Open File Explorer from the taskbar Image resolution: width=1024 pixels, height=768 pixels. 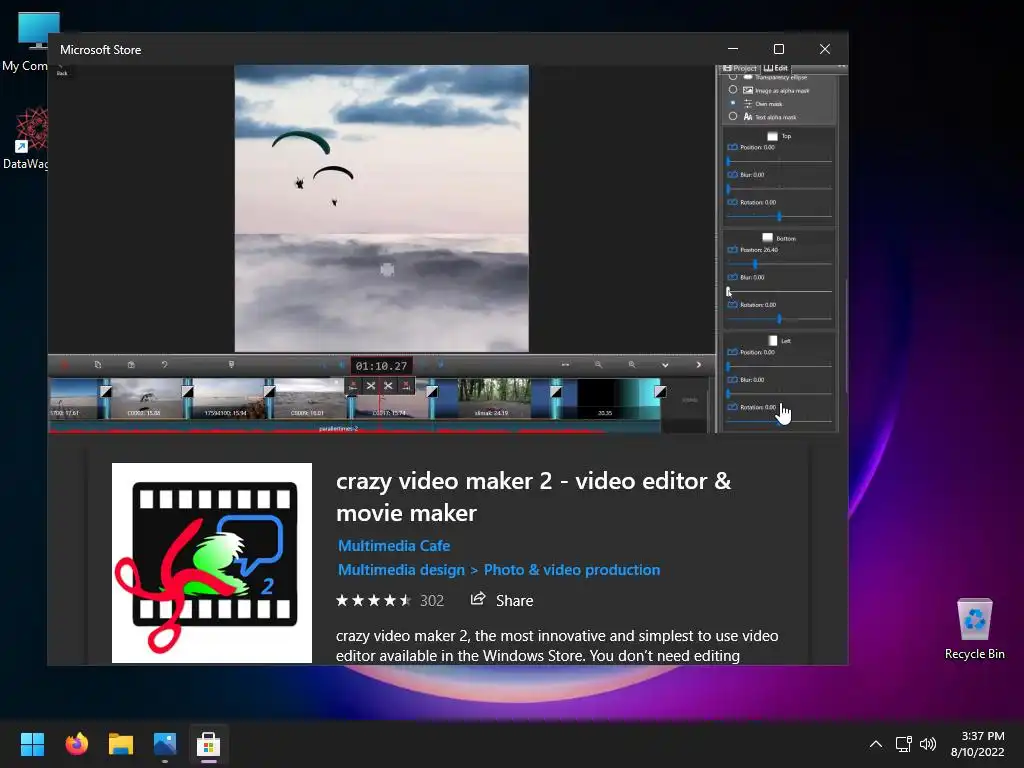121,744
